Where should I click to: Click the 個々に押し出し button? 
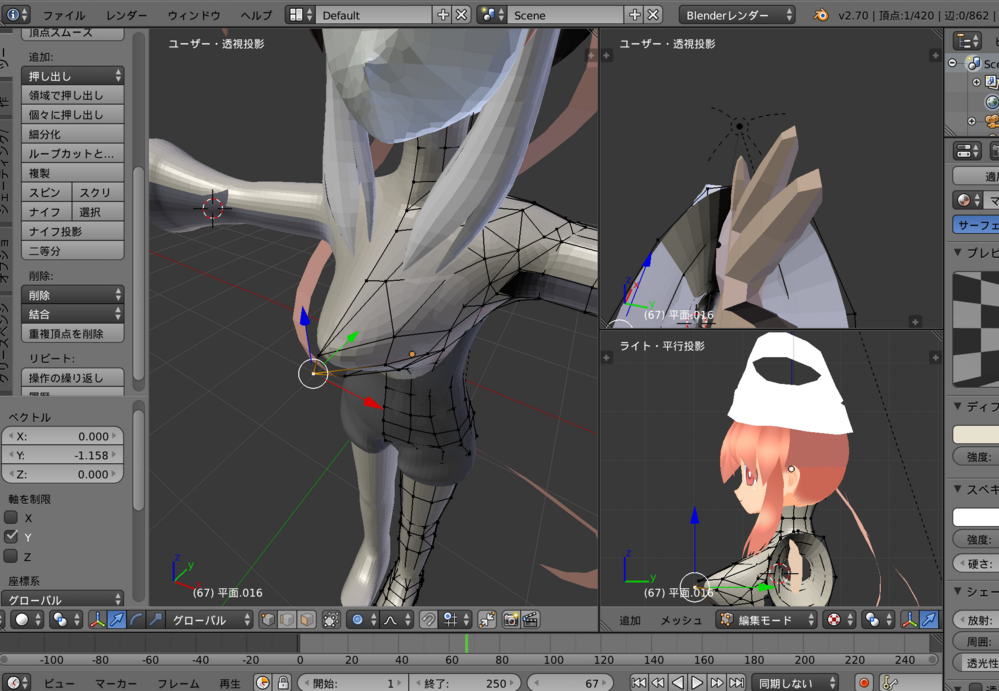coord(73,115)
